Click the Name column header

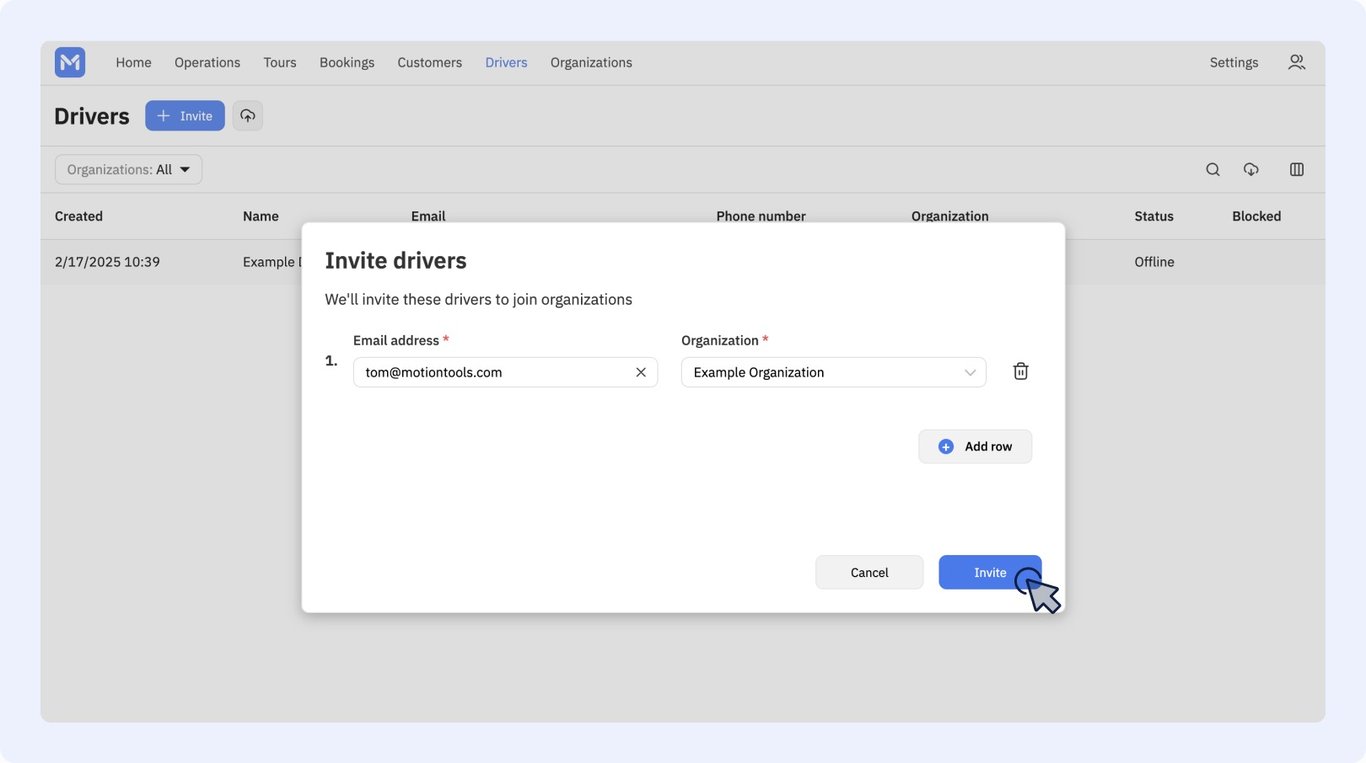[x=261, y=216]
